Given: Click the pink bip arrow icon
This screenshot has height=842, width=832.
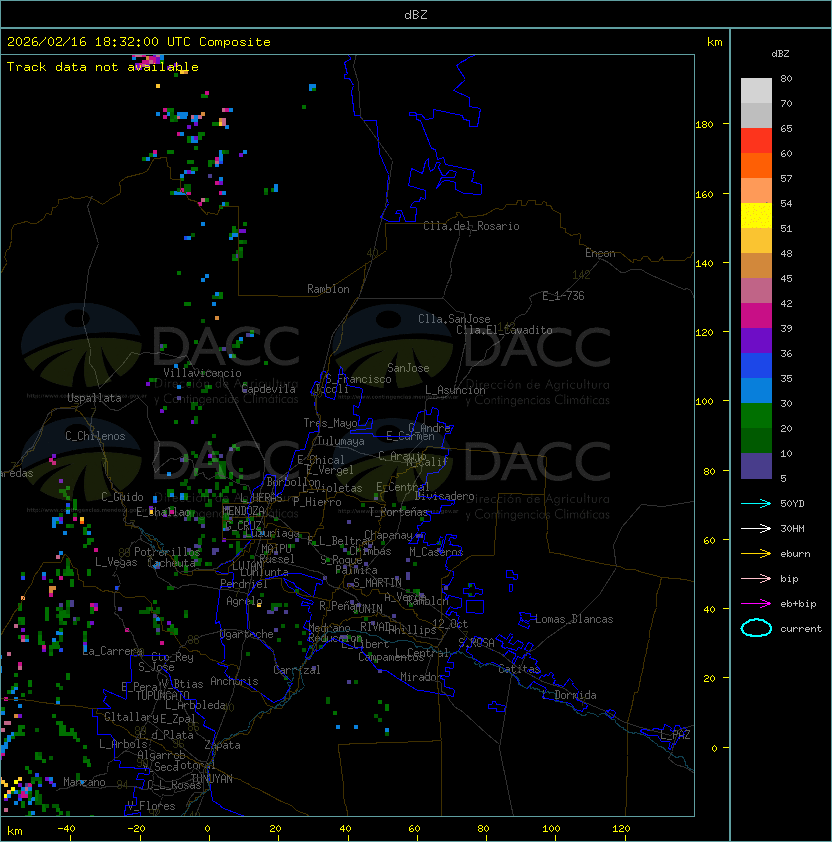Looking at the screenshot, I should (x=756, y=578).
